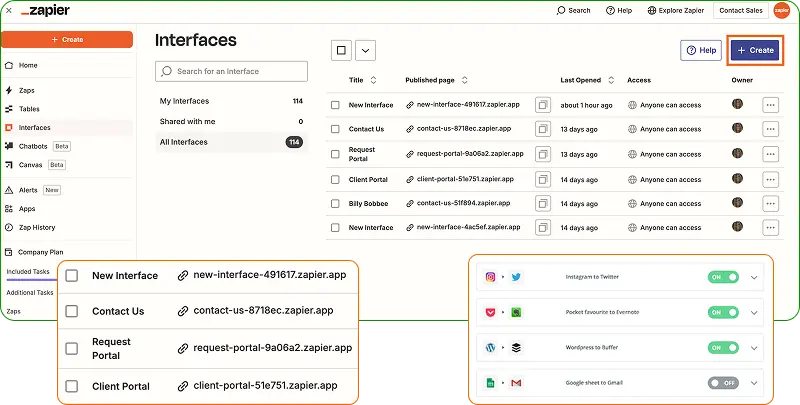The height and width of the screenshot is (405, 800).
Task: Copy link for new-interface-4ac5ef row
Action: point(543,227)
